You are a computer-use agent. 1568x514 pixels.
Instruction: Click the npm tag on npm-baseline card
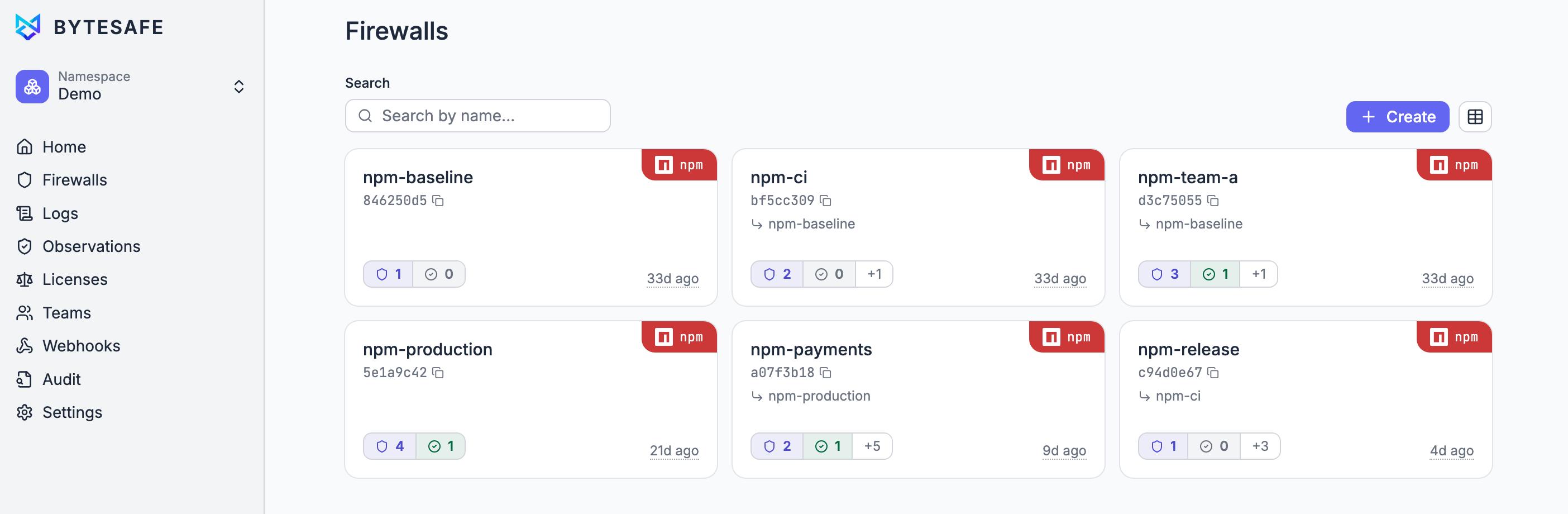pyautogui.click(x=680, y=165)
